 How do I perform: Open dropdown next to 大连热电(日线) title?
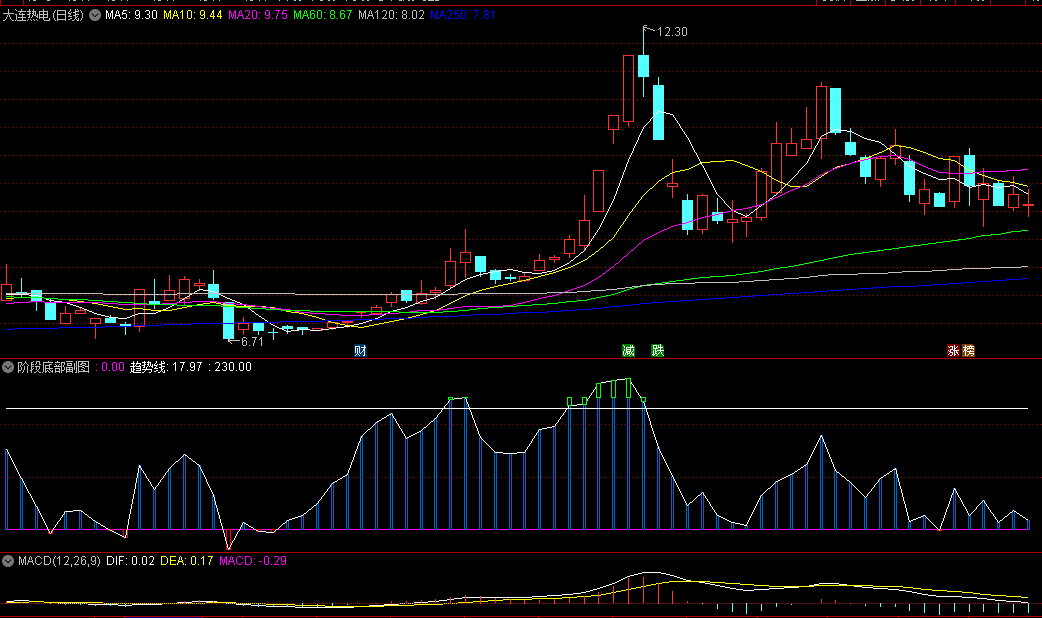point(95,16)
